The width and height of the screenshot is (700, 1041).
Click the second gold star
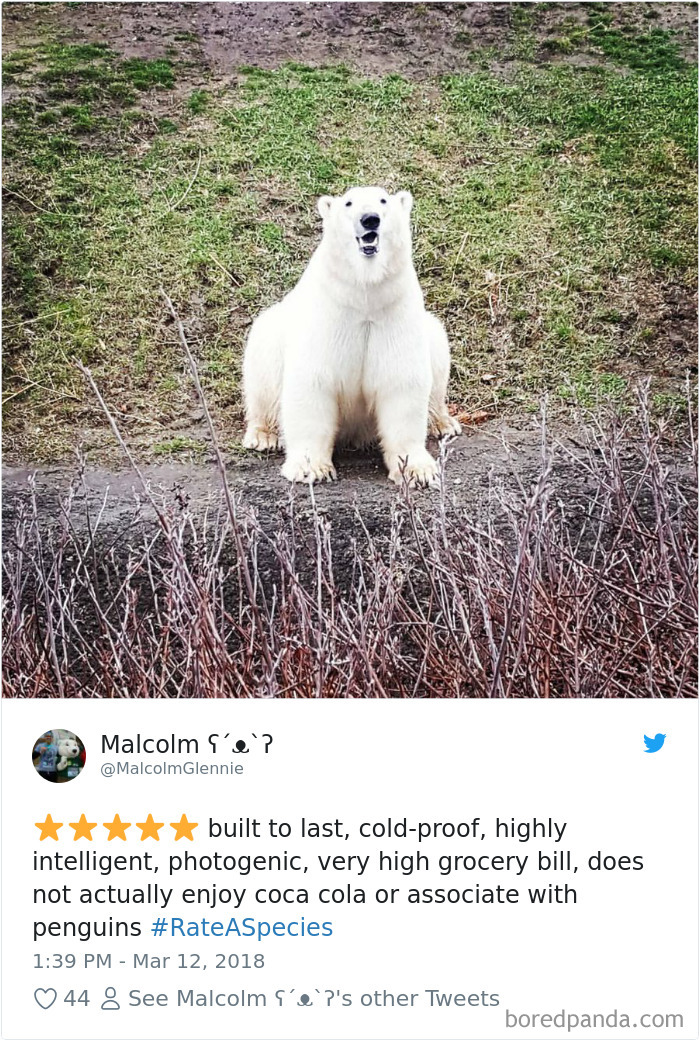click(82, 828)
